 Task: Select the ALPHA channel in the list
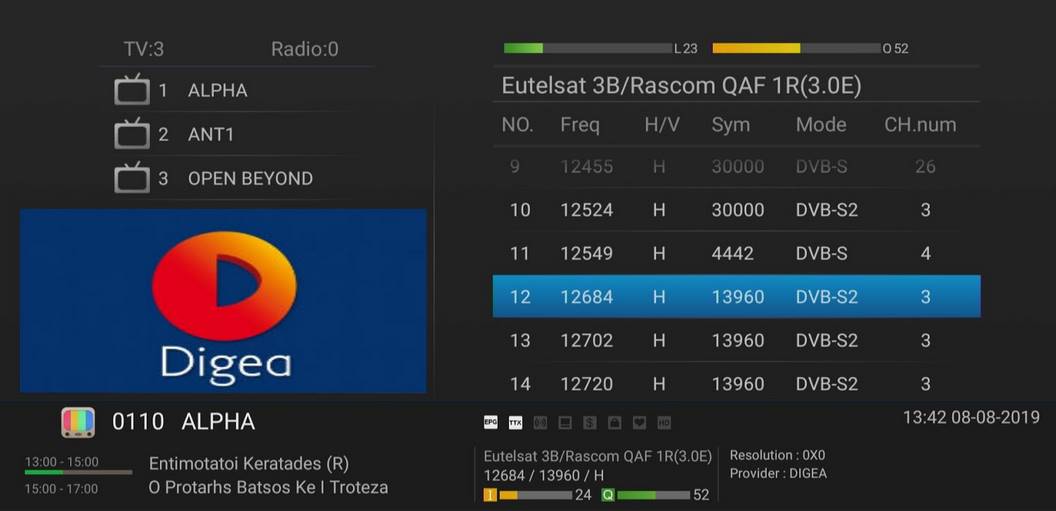(217, 91)
